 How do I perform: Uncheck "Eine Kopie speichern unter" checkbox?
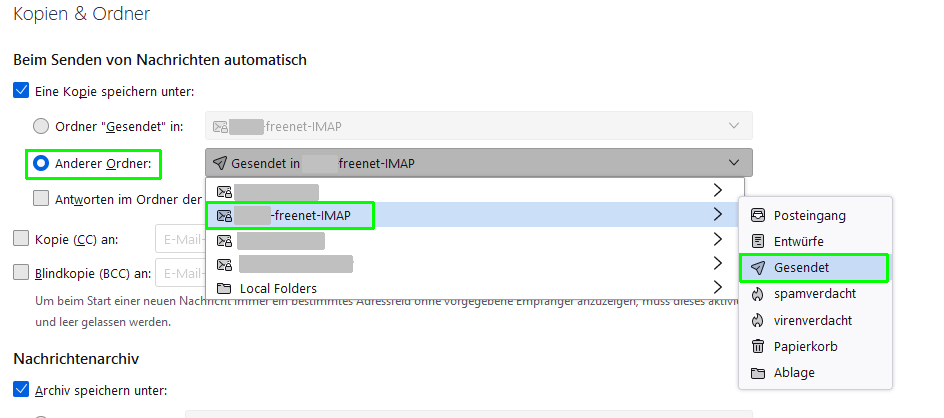point(21,91)
